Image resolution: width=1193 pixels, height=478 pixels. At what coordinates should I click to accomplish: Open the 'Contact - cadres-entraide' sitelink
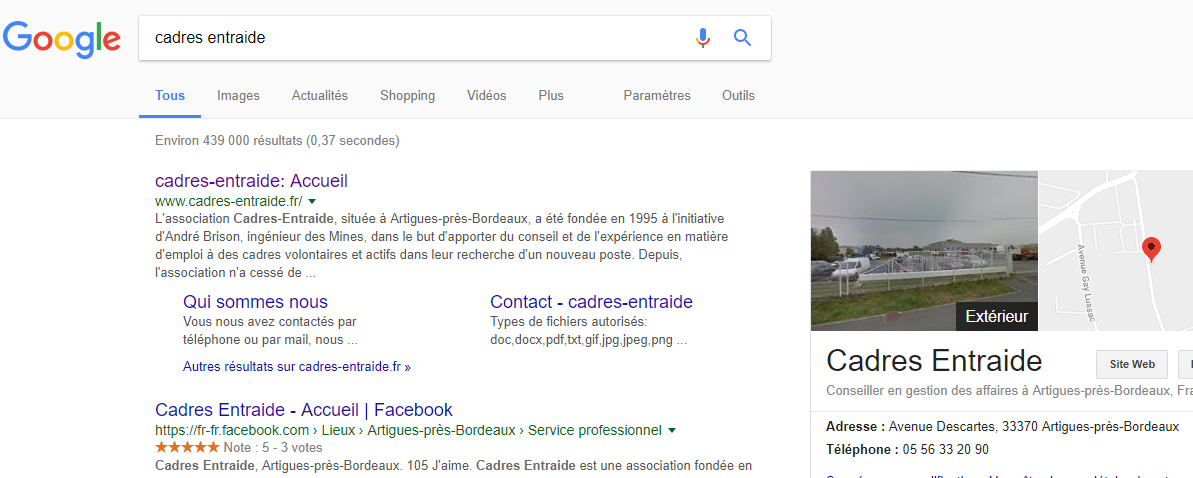point(591,301)
